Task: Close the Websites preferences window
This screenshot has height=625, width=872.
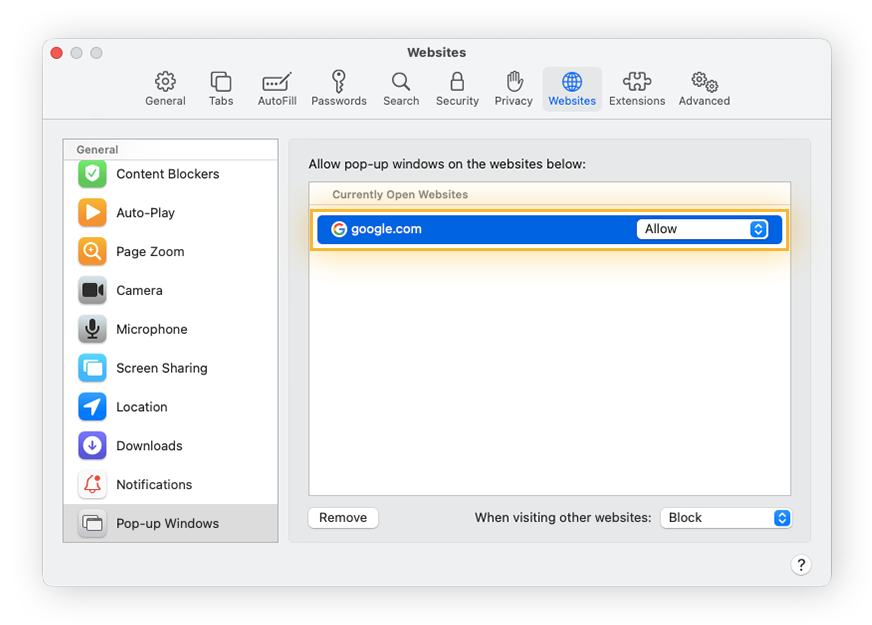Action: (x=57, y=53)
